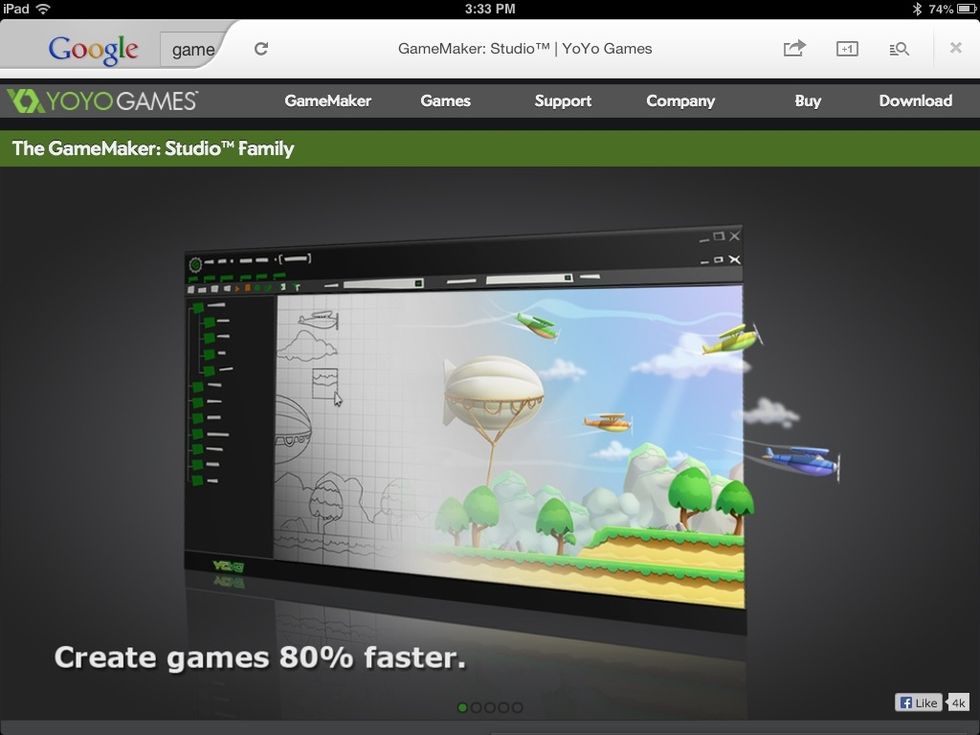Select the fourth carousel slide dot

click(504, 708)
